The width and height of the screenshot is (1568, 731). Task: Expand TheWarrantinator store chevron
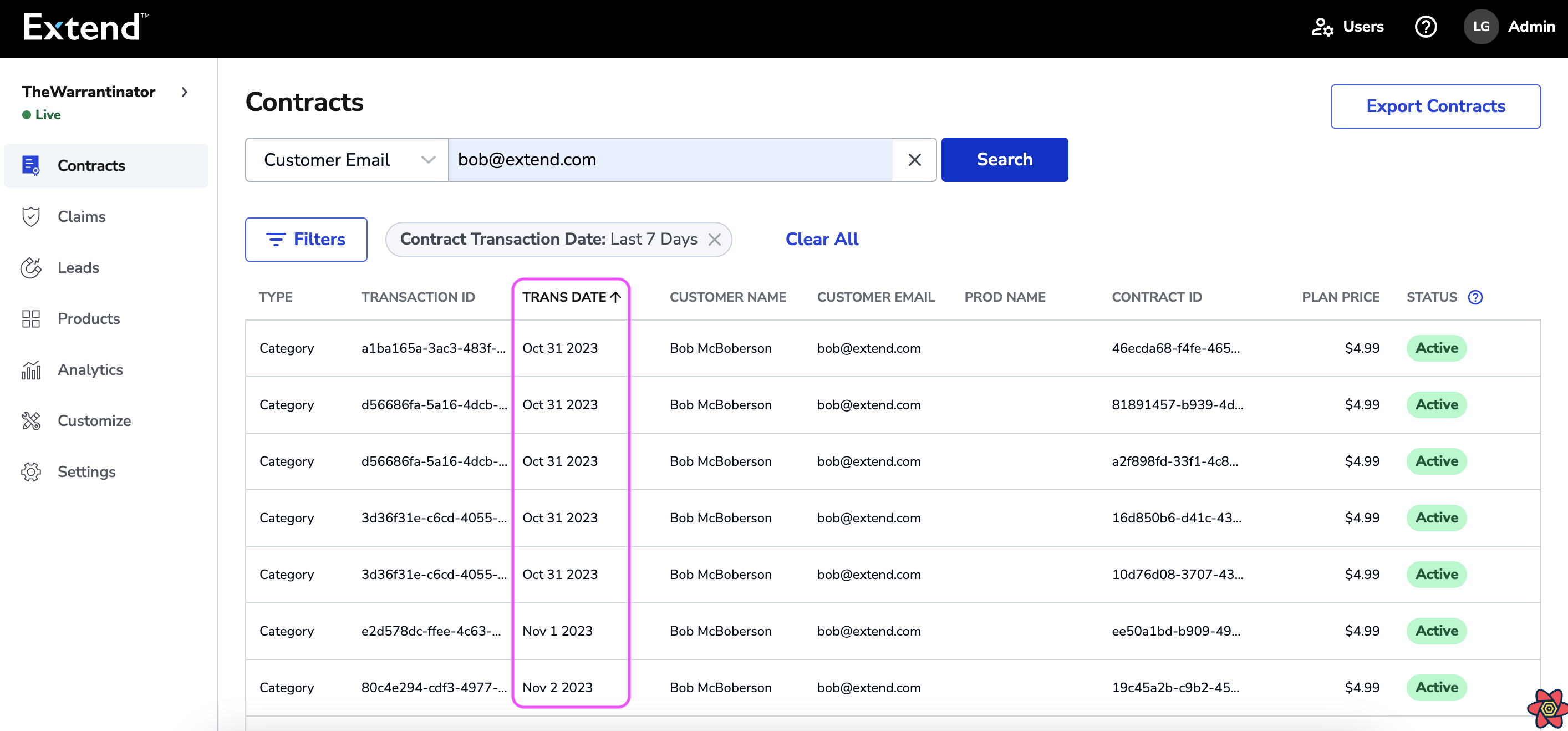tap(185, 92)
